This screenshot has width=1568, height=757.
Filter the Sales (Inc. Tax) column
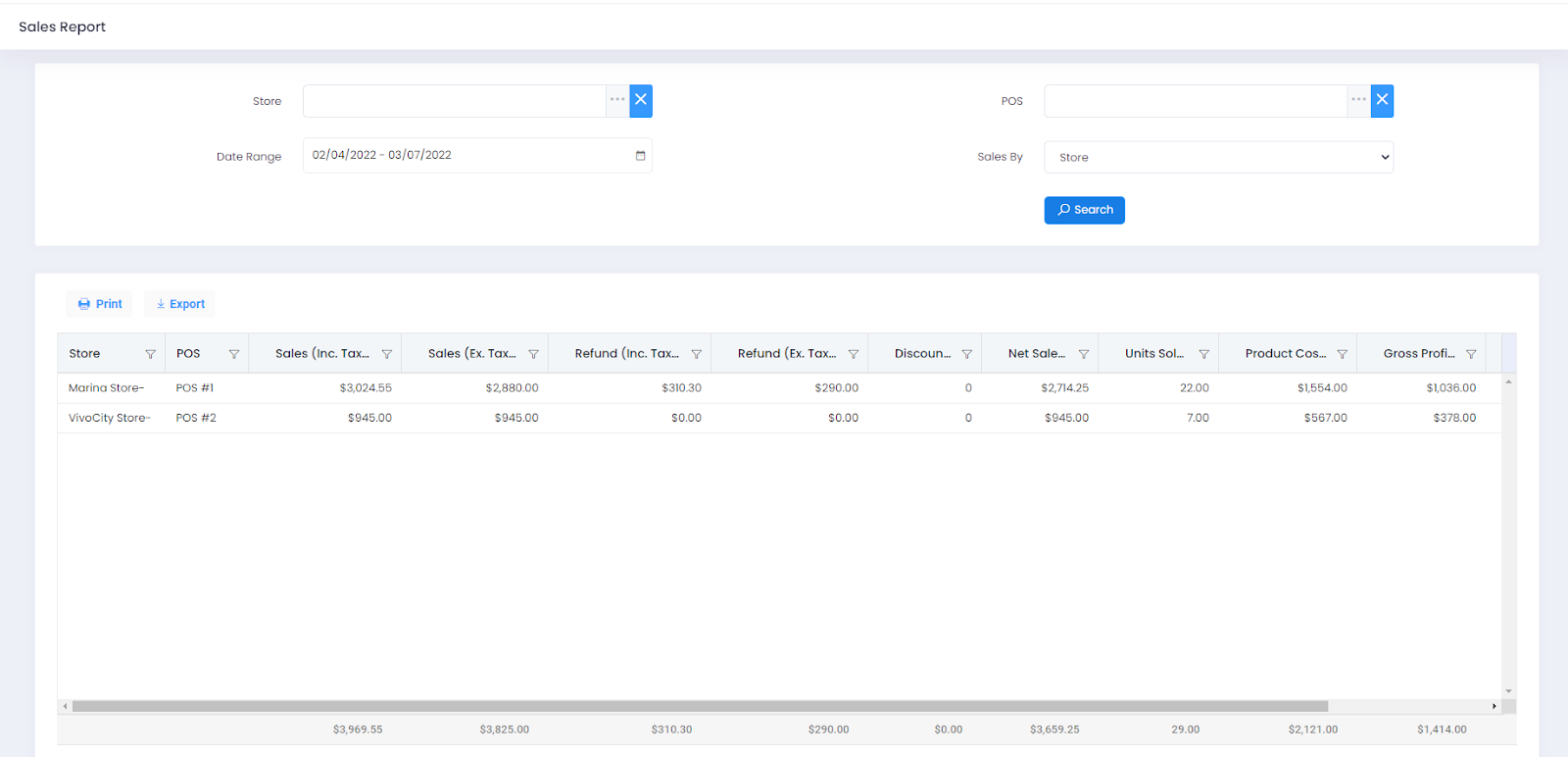386,354
